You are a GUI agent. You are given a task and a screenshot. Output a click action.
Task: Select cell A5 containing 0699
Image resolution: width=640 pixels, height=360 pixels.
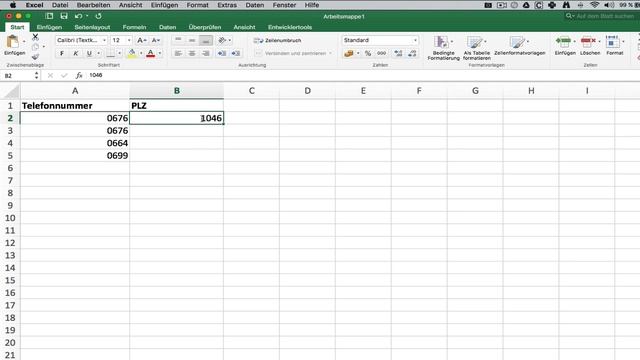tap(75, 156)
